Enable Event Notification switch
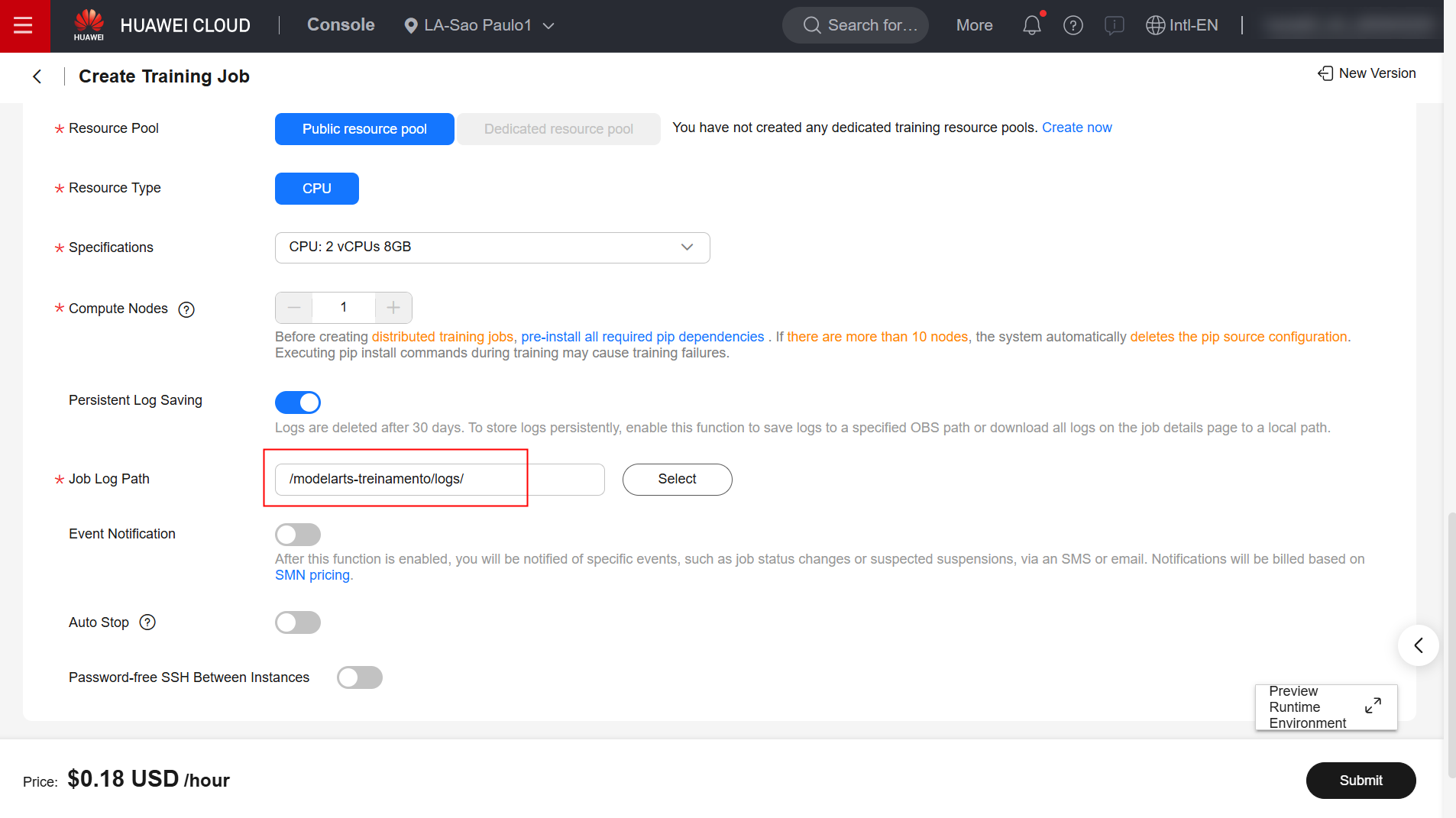The image size is (1456, 818). click(x=298, y=535)
